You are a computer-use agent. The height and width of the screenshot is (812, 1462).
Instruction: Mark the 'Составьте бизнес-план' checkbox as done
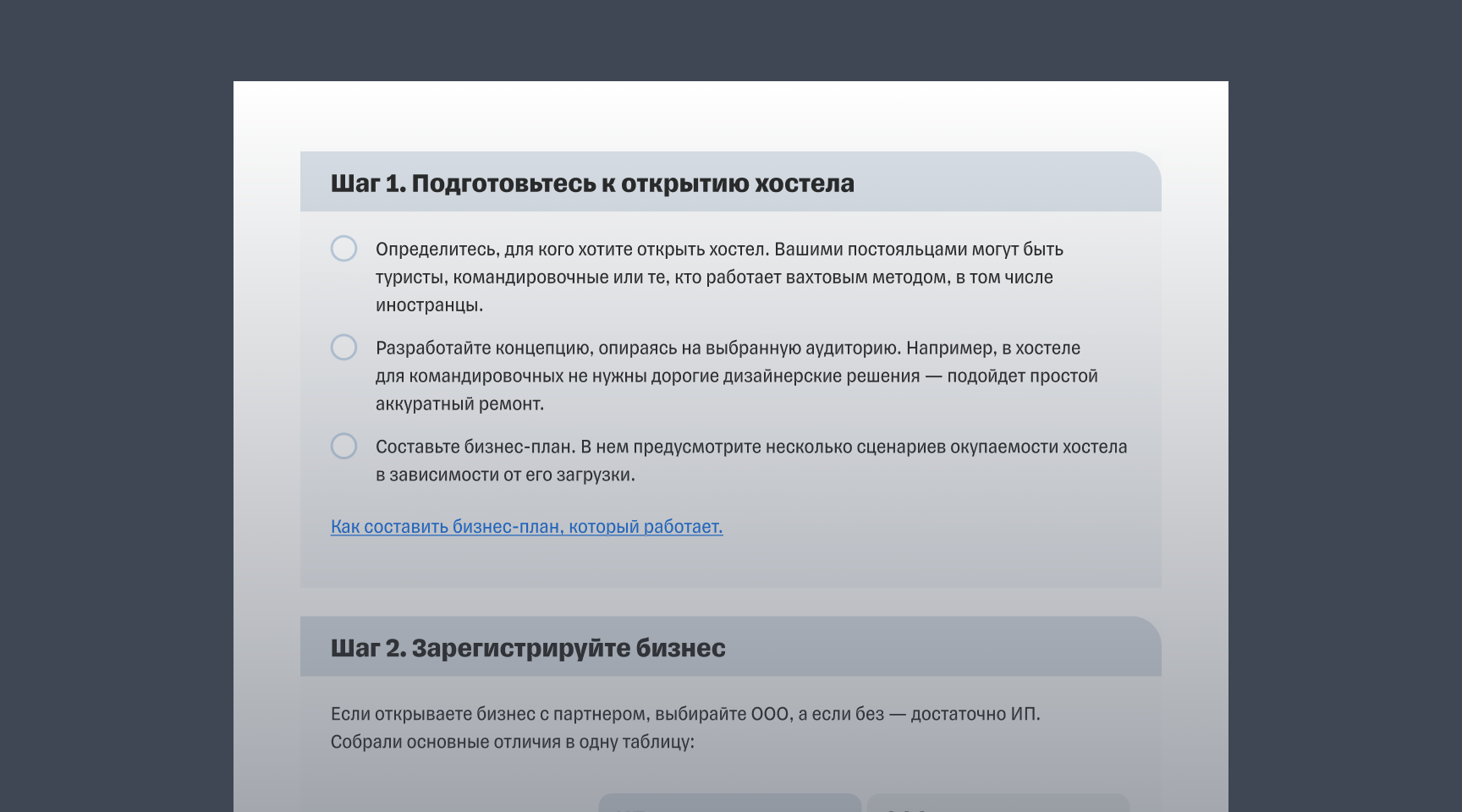[x=344, y=446]
